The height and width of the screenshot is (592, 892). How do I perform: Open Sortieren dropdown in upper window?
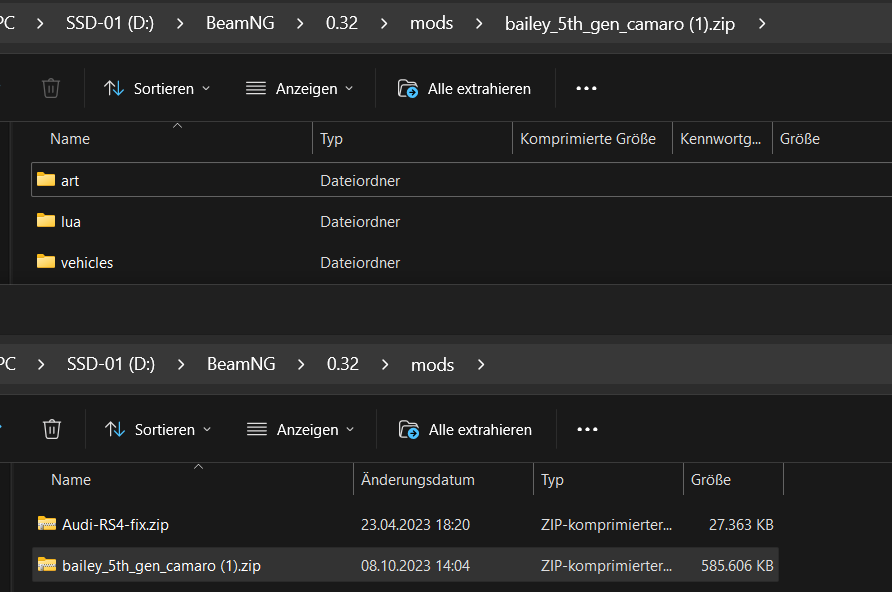pos(158,89)
